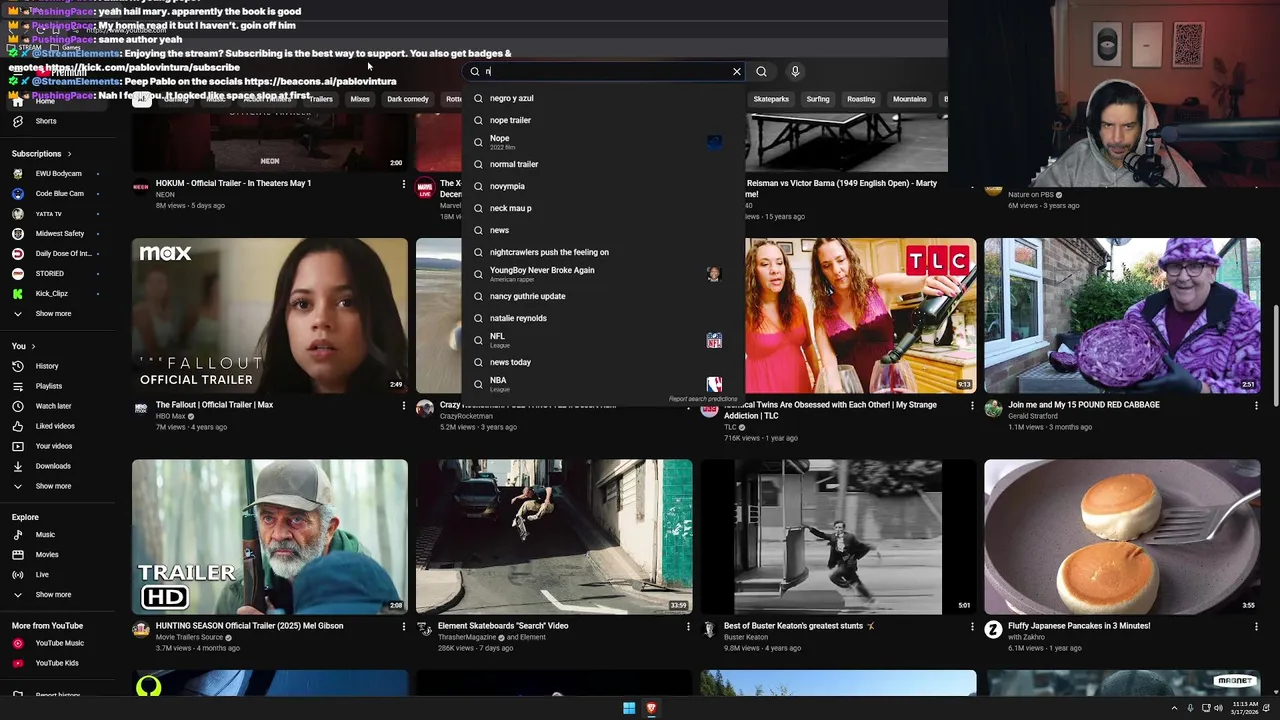Open the Fluffy Japanese Pancakes thumbnail
Viewport: 1280px width, 720px height.
point(1122,537)
